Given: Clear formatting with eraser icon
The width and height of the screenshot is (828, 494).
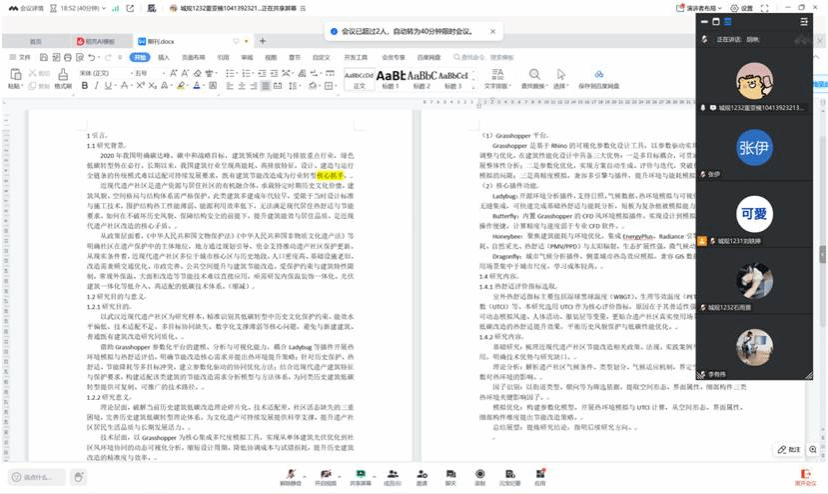Looking at the screenshot, I should (197, 73).
